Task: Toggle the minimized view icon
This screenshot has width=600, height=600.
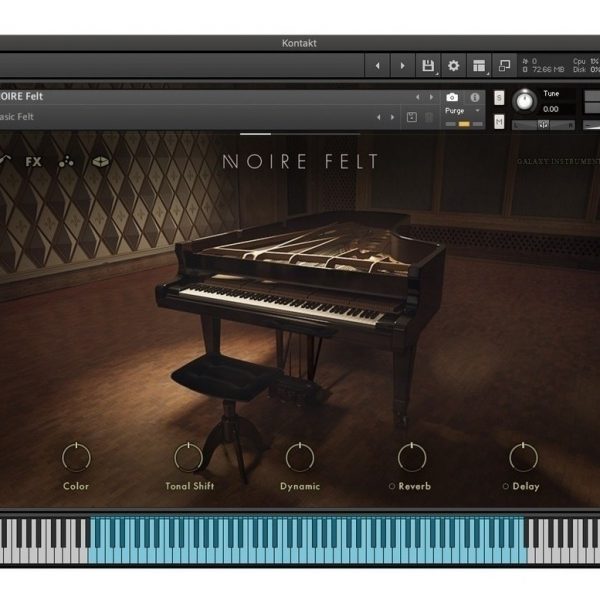Action: coord(504,66)
